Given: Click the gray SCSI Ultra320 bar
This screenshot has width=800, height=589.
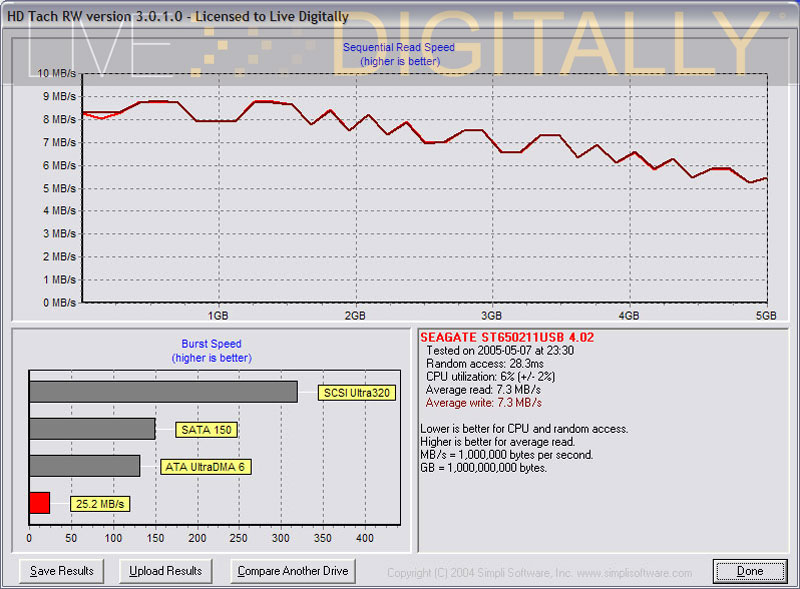Looking at the screenshot, I should pyautogui.click(x=163, y=392).
